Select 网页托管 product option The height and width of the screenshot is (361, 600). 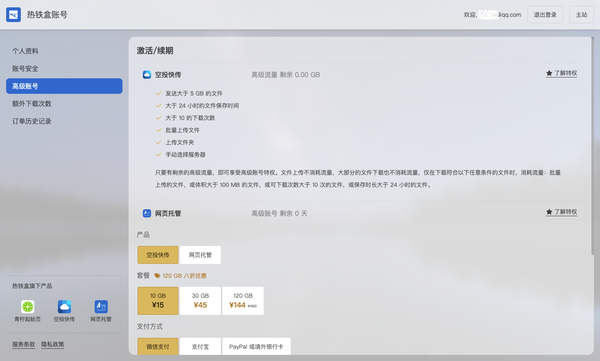200,255
